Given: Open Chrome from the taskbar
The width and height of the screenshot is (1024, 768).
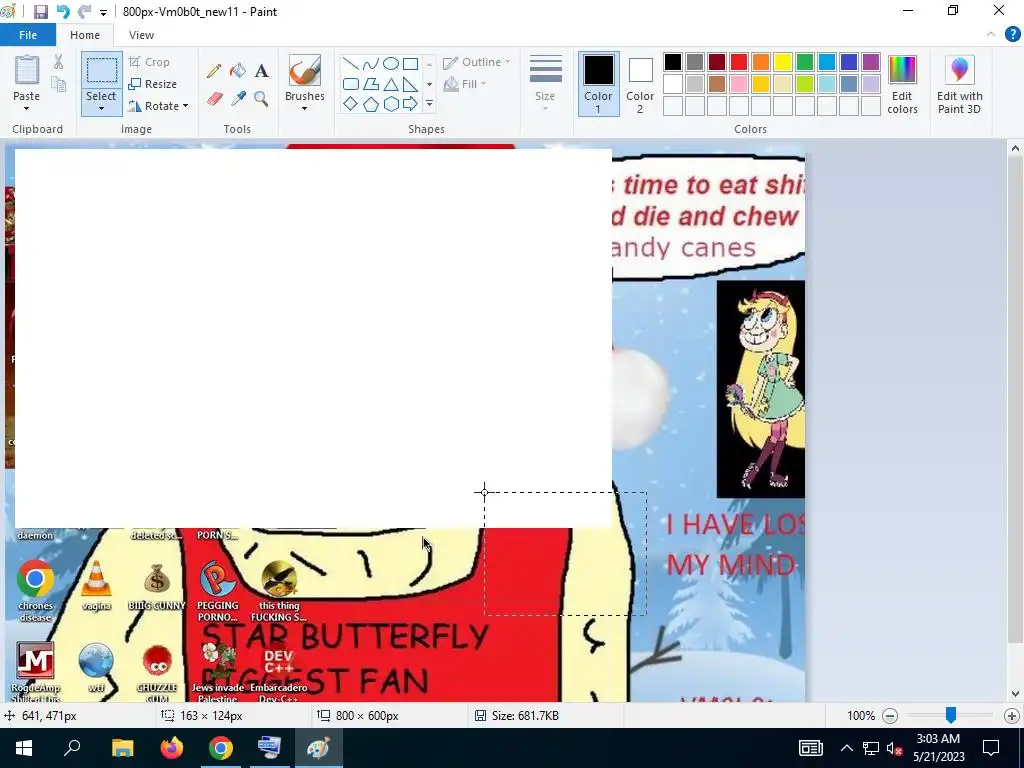Looking at the screenshot, I should (x=221, y=748).
